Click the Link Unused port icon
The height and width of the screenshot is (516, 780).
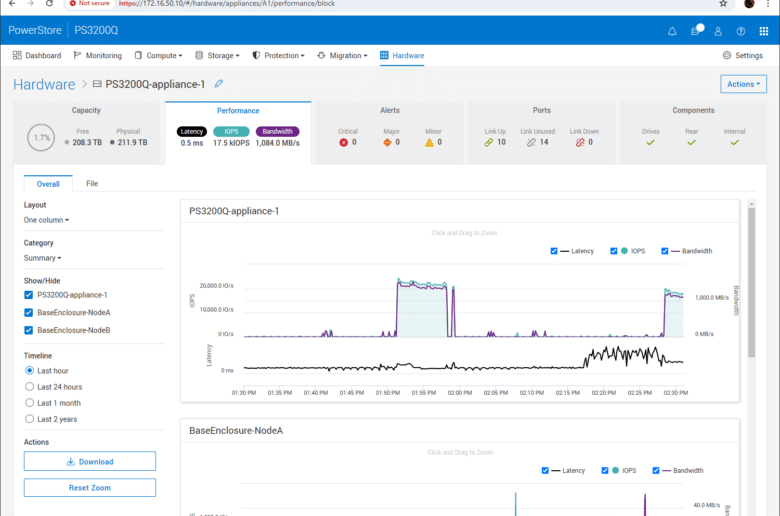pos(531,143)
